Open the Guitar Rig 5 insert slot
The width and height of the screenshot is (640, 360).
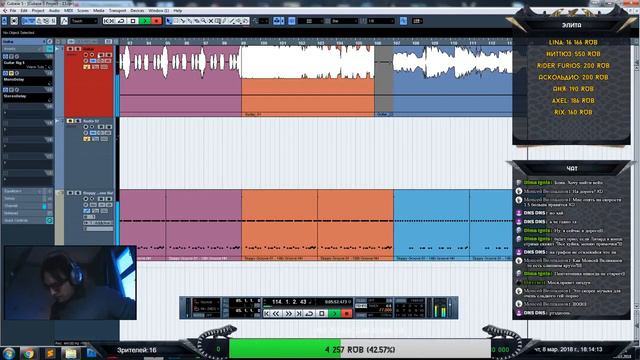tap(26, 63)
